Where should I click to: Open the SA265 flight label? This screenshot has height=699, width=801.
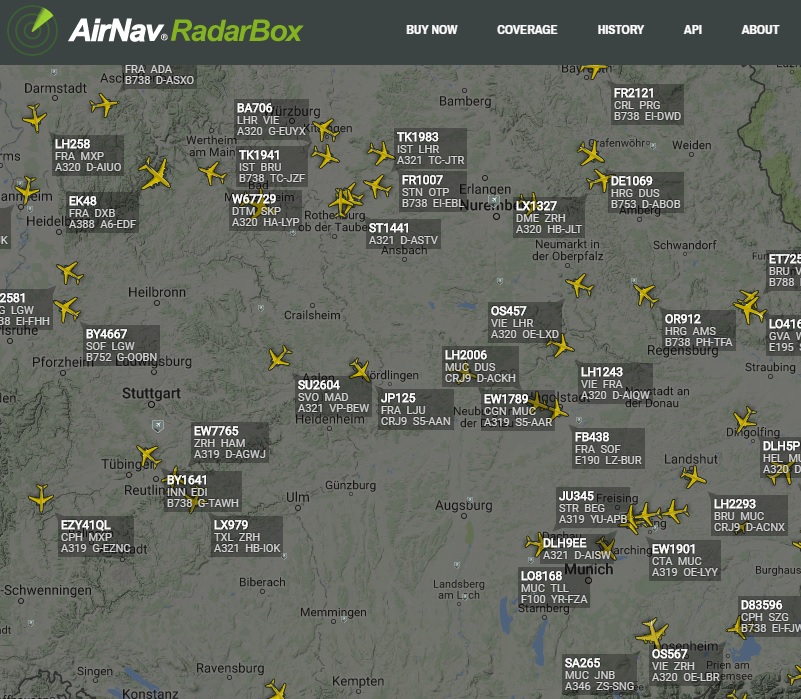point(599,674)
